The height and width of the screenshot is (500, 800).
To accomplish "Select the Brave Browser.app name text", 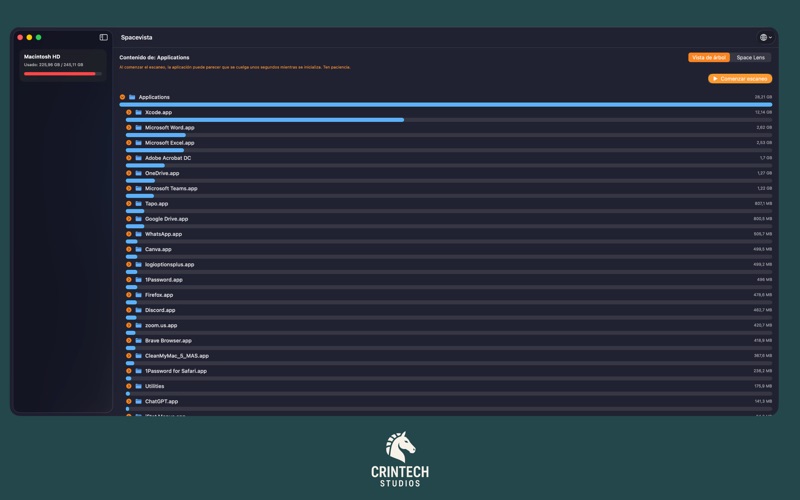I will [168, 340].
